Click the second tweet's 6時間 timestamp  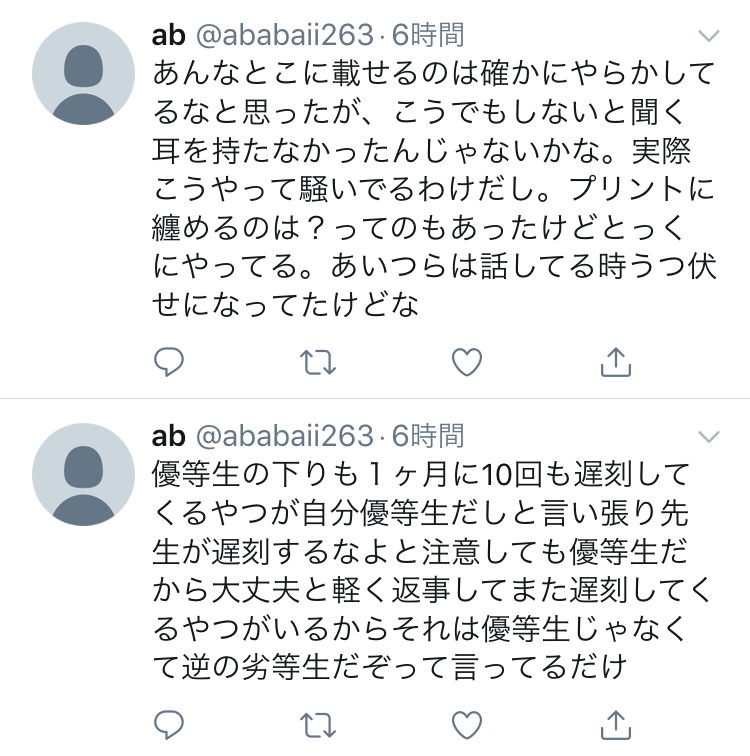tap(428, 435)
